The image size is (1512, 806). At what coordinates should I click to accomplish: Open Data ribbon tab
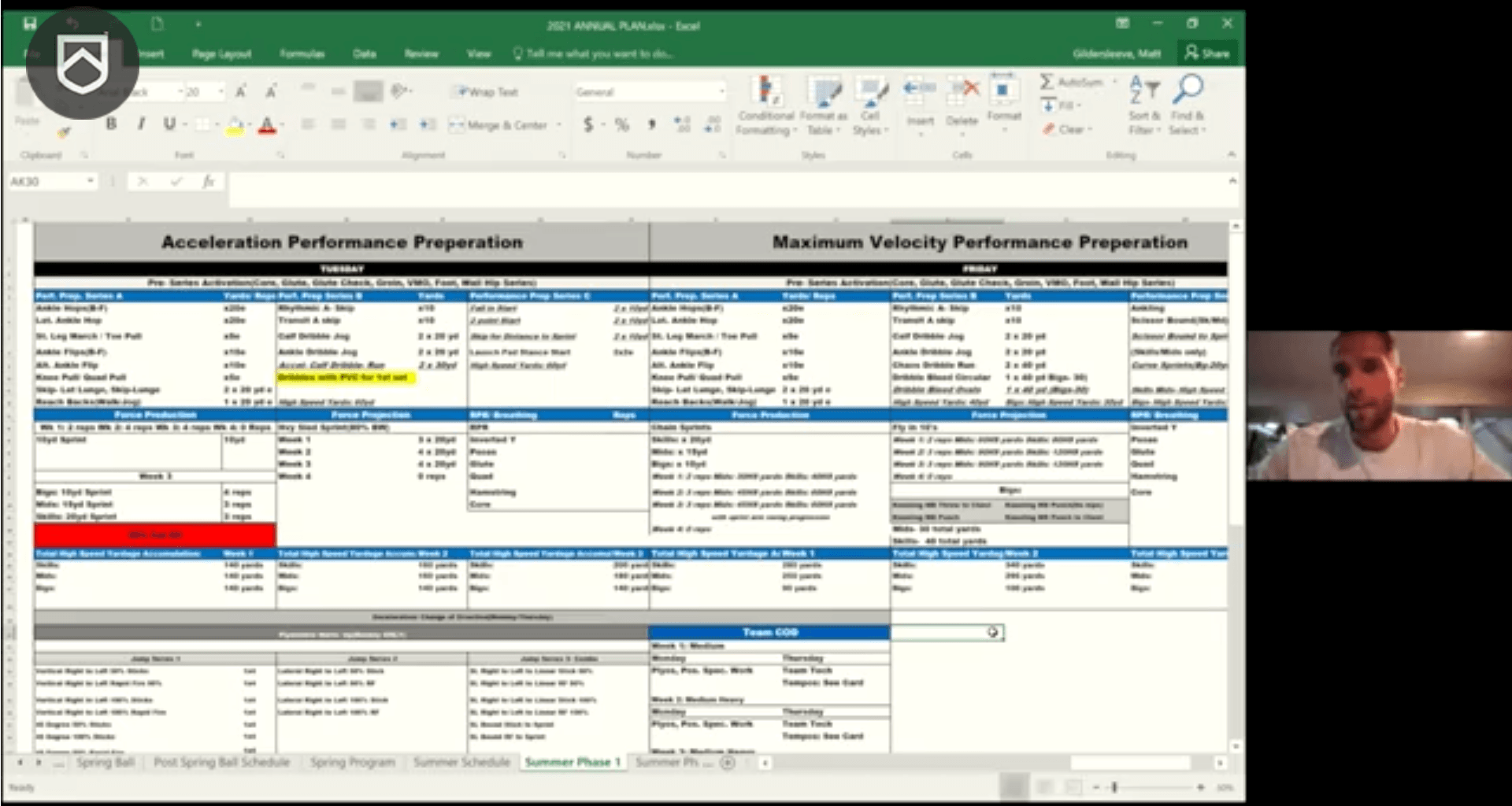364,54
